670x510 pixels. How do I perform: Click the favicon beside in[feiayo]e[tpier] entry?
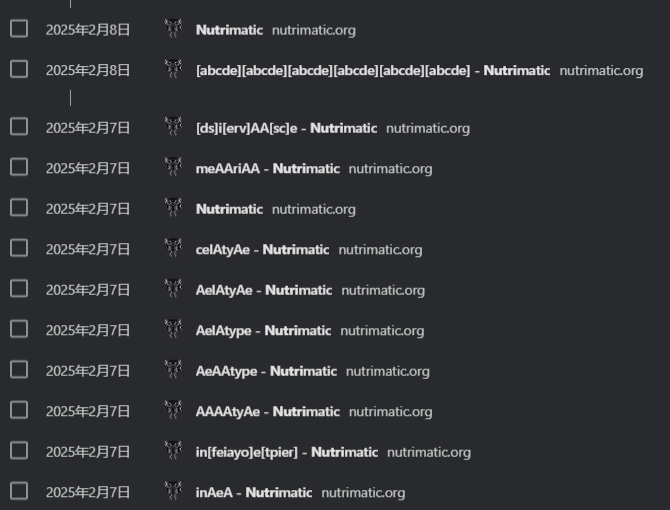173,452
